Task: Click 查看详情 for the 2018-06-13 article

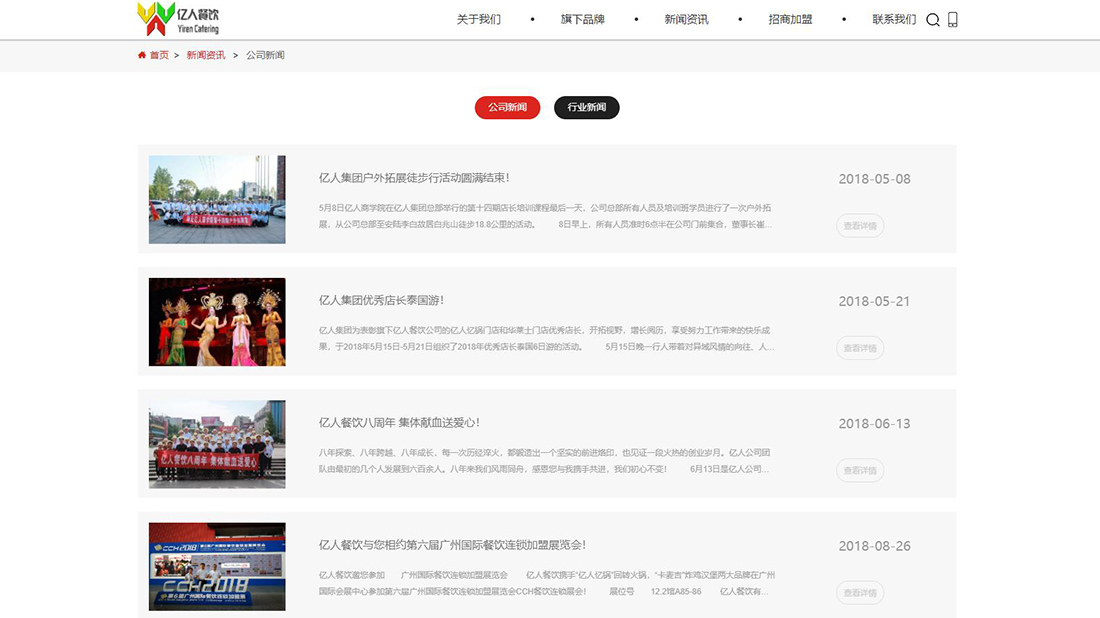Action: (x=859, y=470)
